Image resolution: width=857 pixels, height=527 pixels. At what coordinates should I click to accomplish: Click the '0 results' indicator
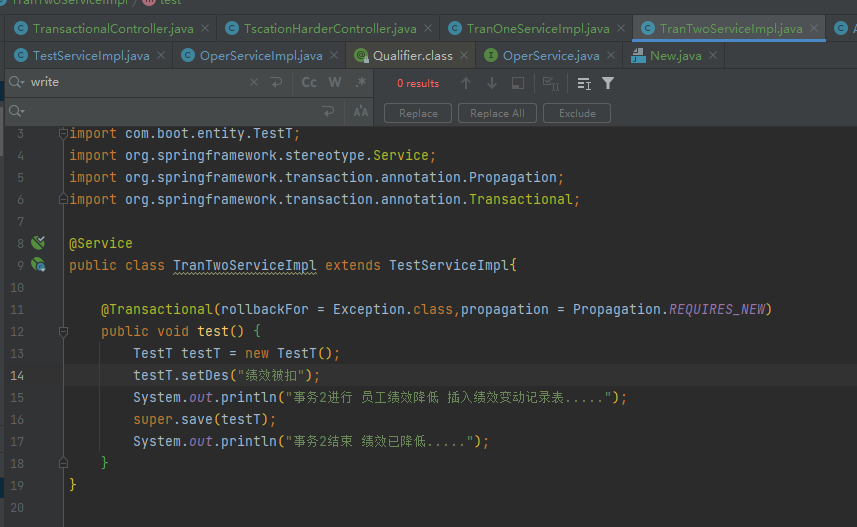[418, 83]
